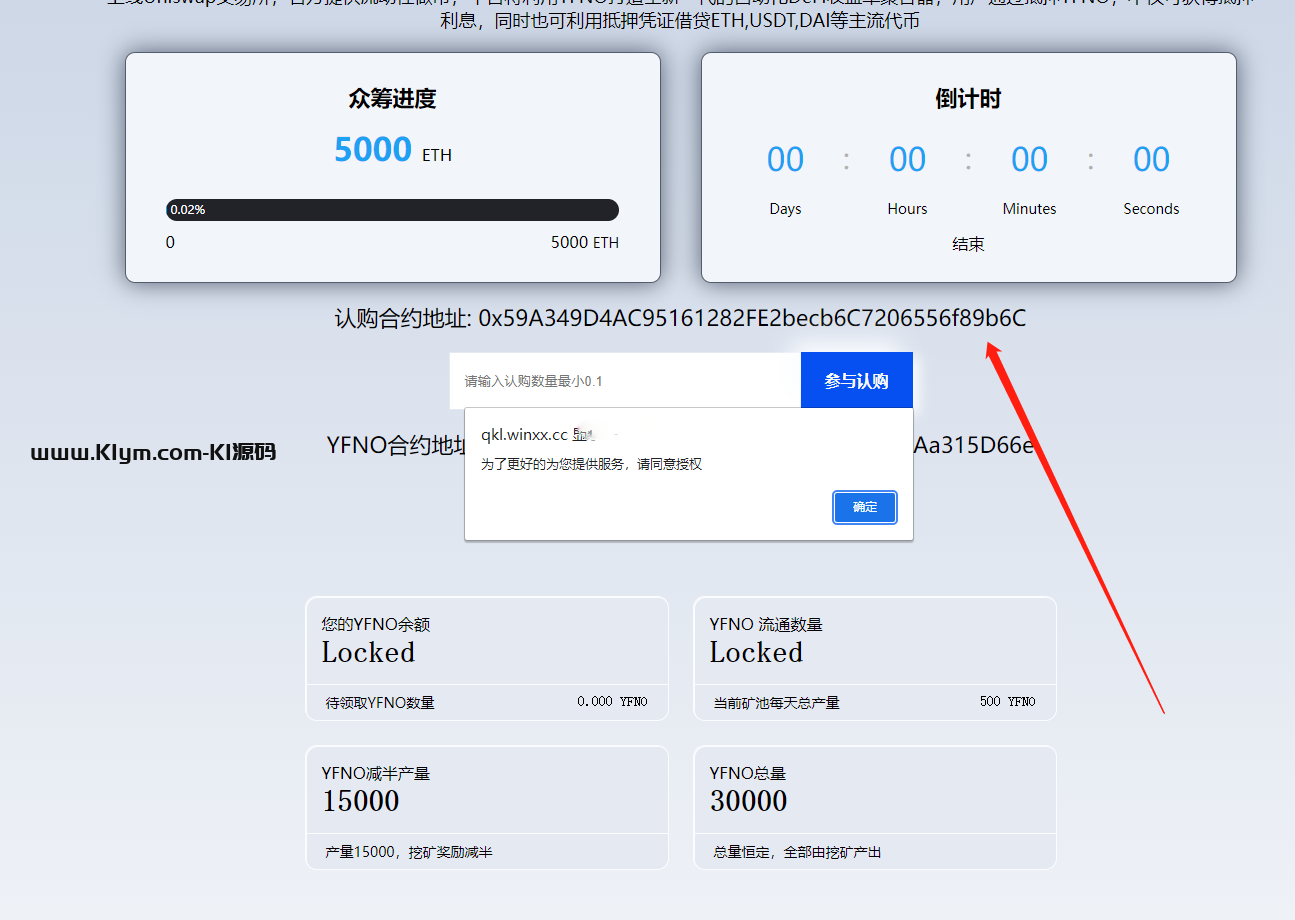Click the Seconds countdown value
The image size is (1295, 920).
coord(1151,160)
